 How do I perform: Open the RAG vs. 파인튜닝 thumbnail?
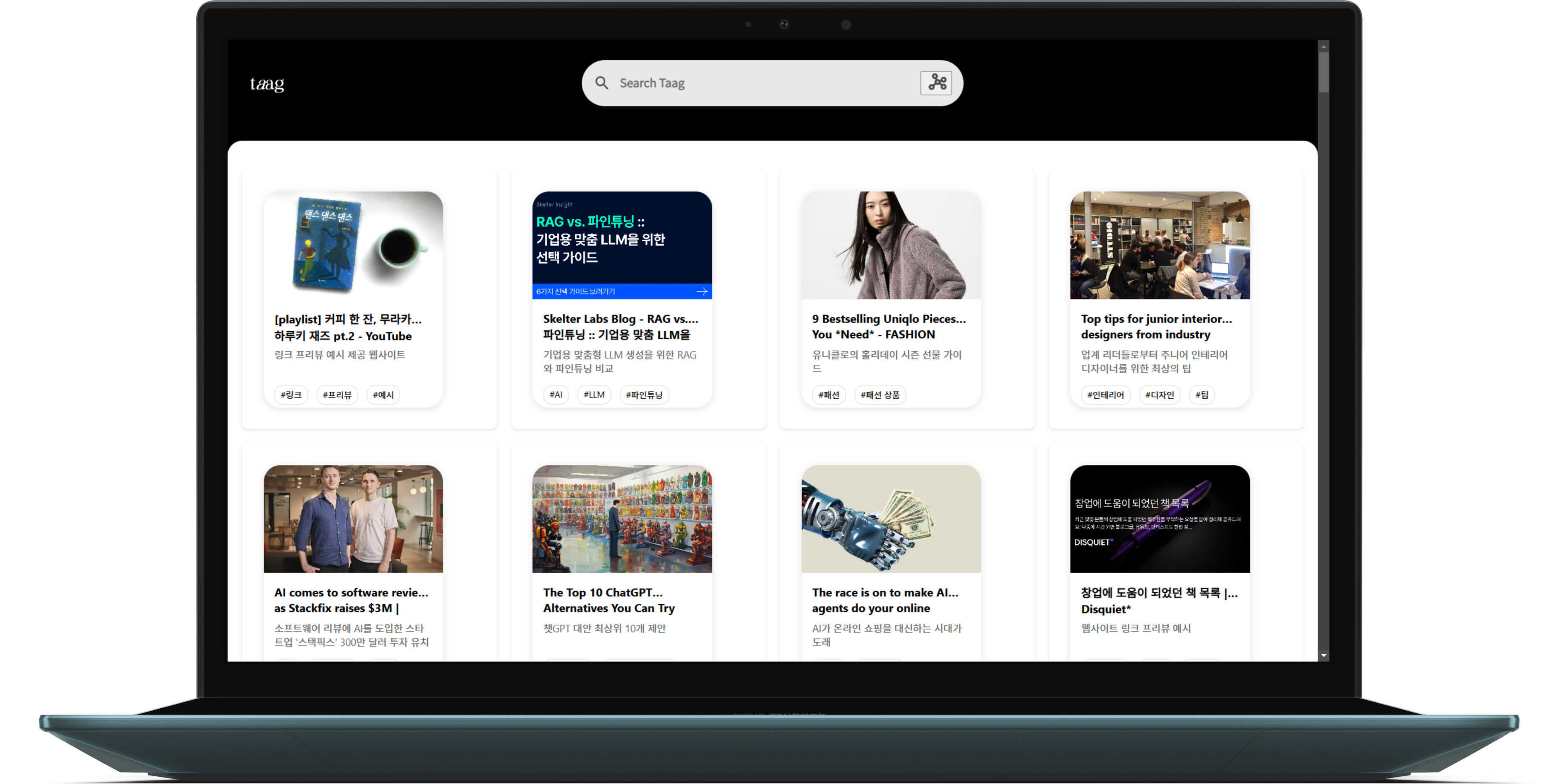[622, 245]
